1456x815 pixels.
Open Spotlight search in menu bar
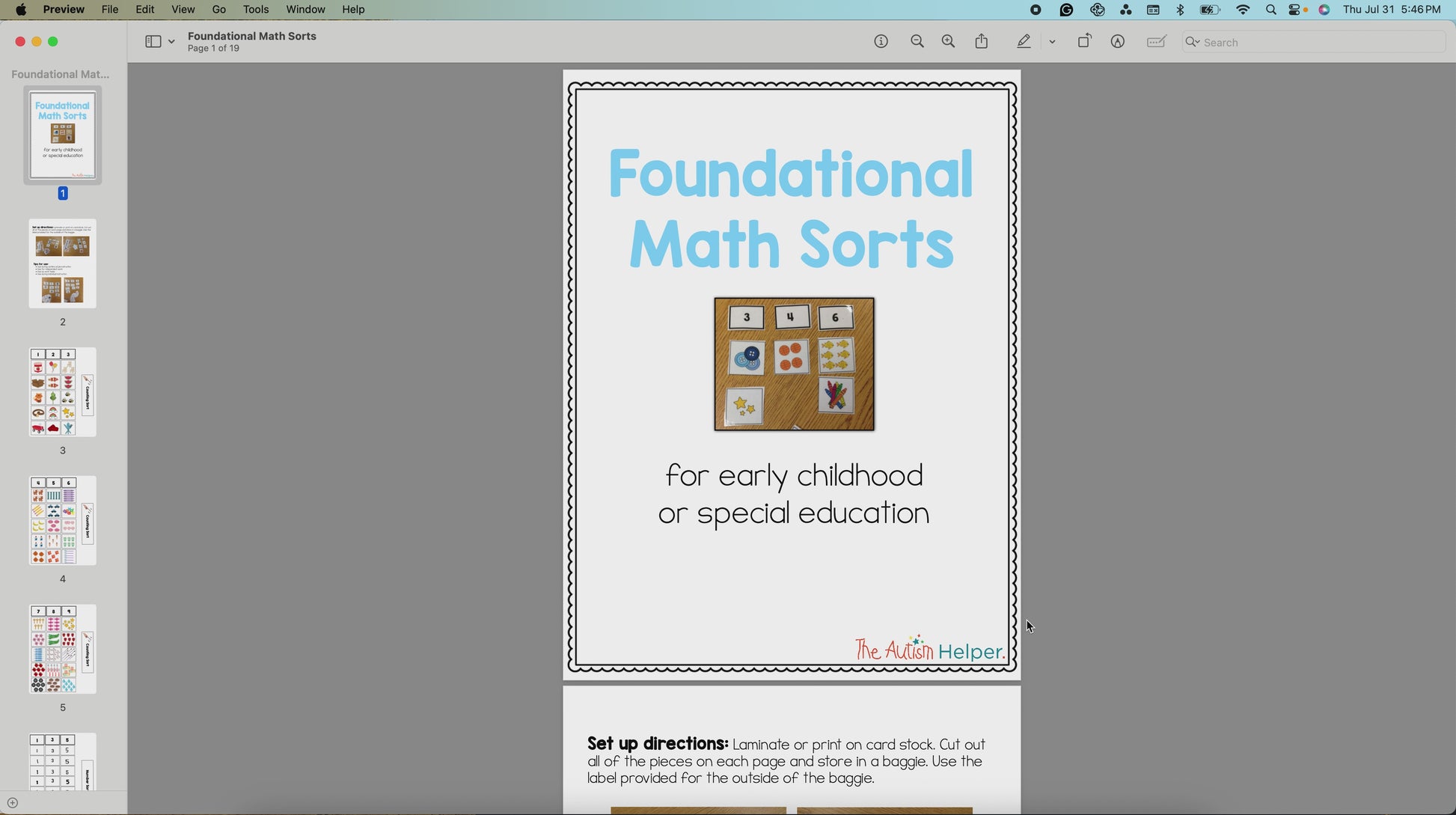tap(1270, 10)
